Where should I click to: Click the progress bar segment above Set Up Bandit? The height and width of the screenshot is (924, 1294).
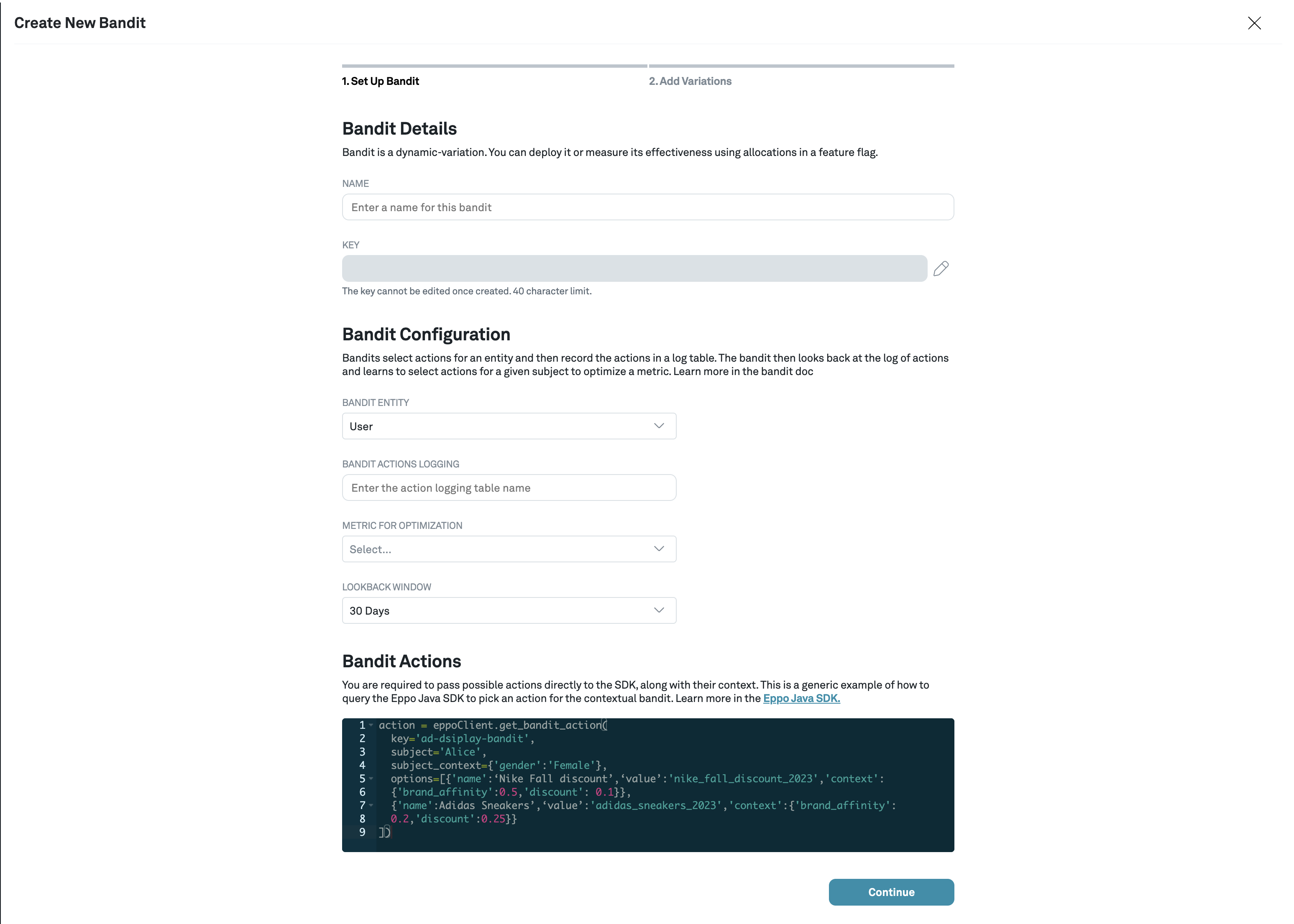click(x=494, y=66)
